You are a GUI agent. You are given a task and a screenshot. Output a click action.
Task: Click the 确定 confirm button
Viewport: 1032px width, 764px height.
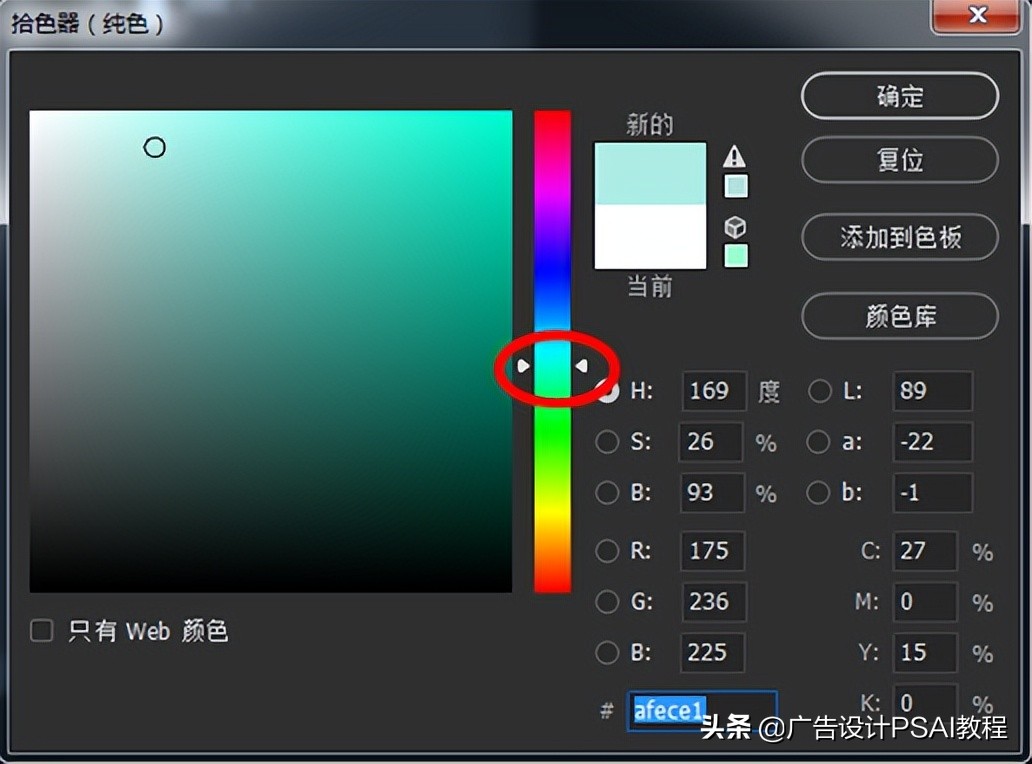click(900, 96)
